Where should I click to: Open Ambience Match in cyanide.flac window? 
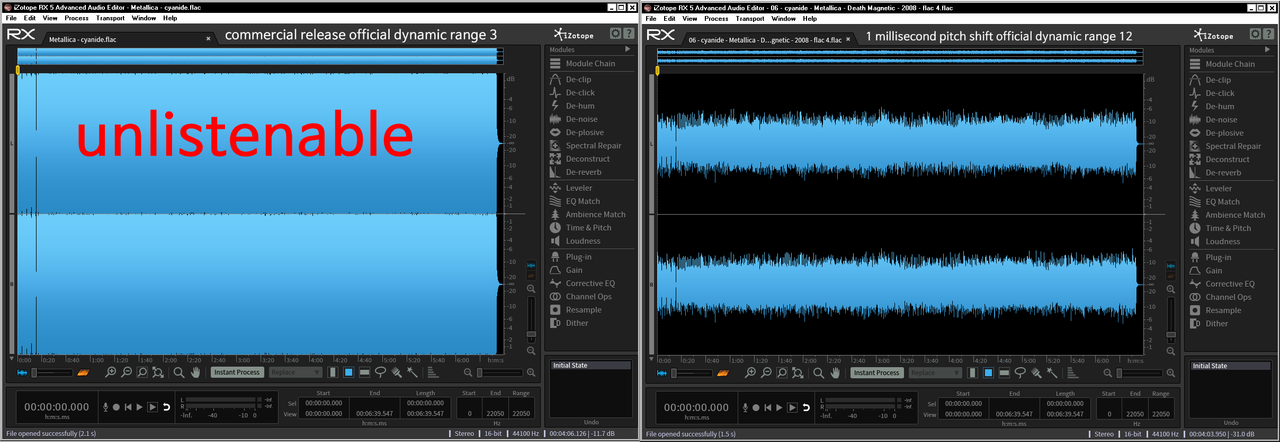(x=587, y=214)
